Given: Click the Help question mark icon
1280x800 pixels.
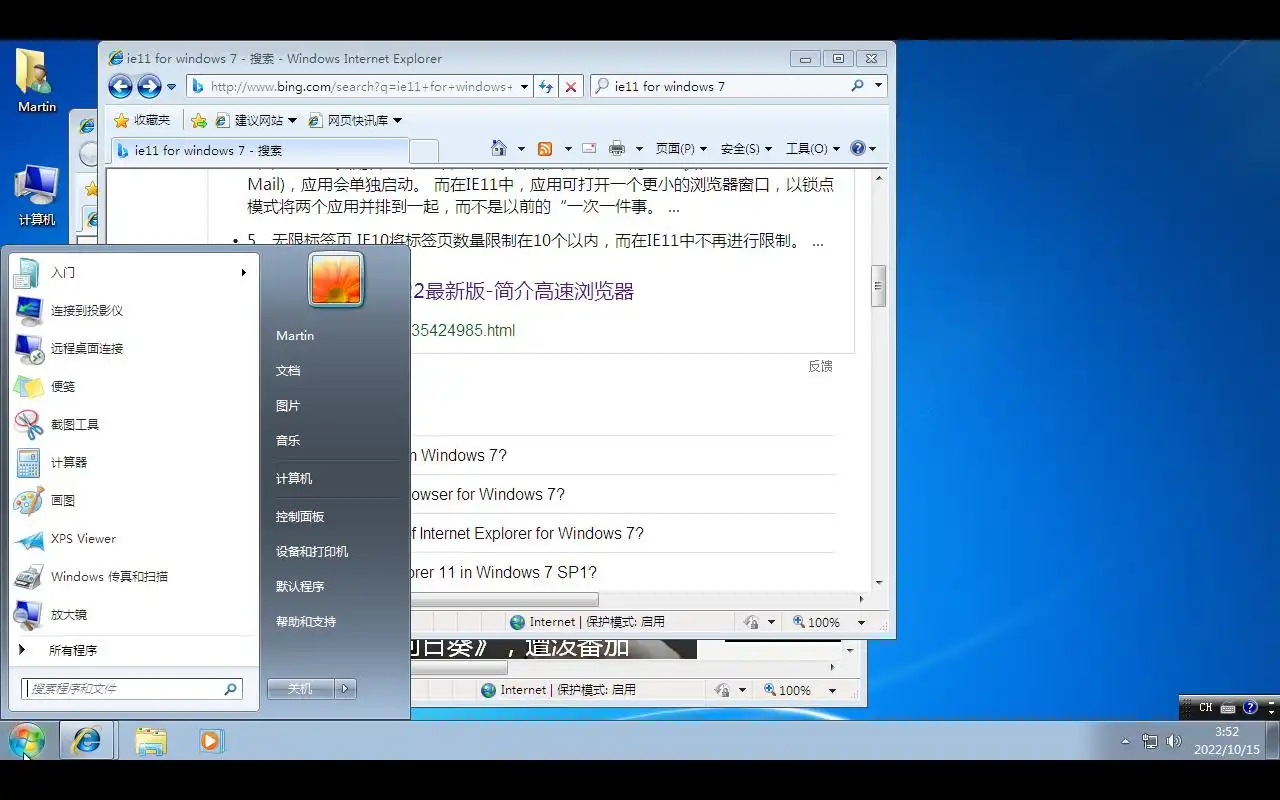Looking at the screenshot, I should [857, 148].
